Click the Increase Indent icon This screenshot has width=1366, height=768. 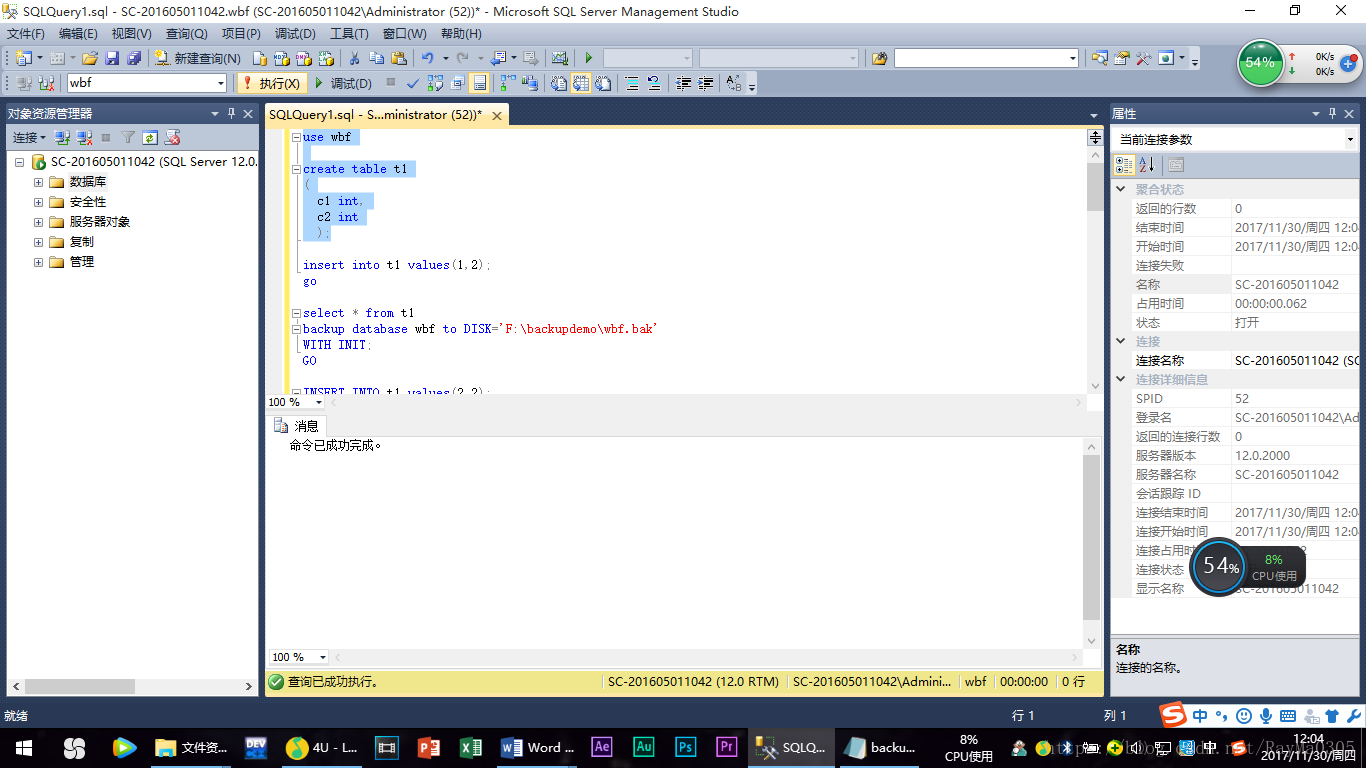click(705, 83)
